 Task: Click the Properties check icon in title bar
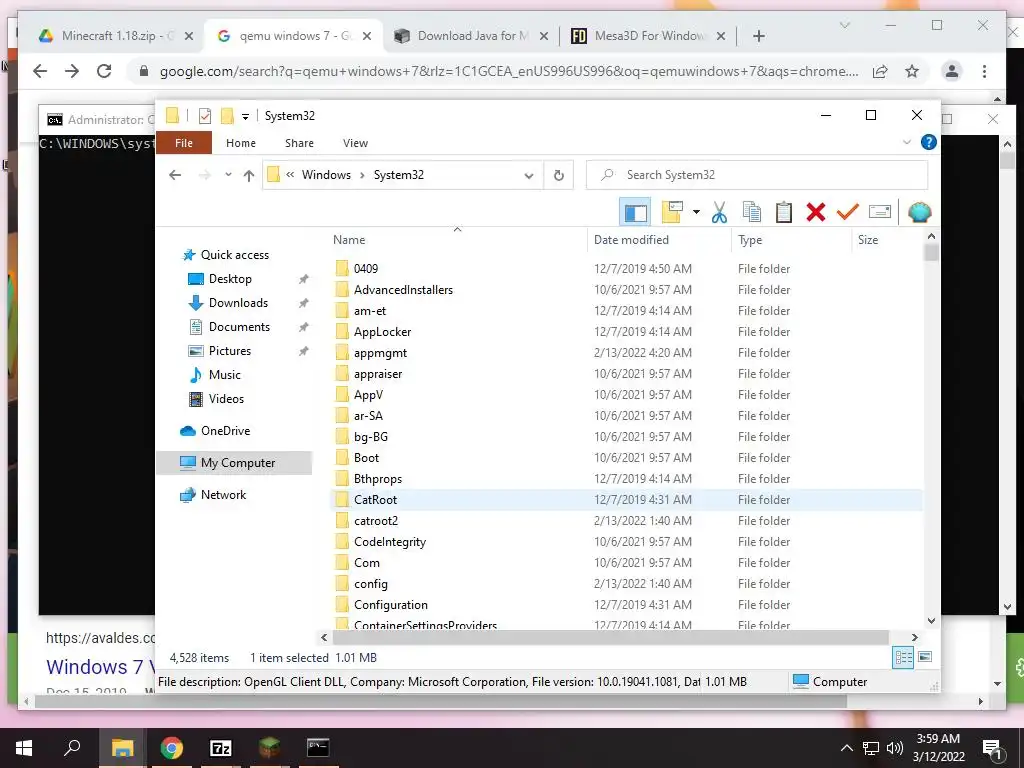click(x=205, y=116)
